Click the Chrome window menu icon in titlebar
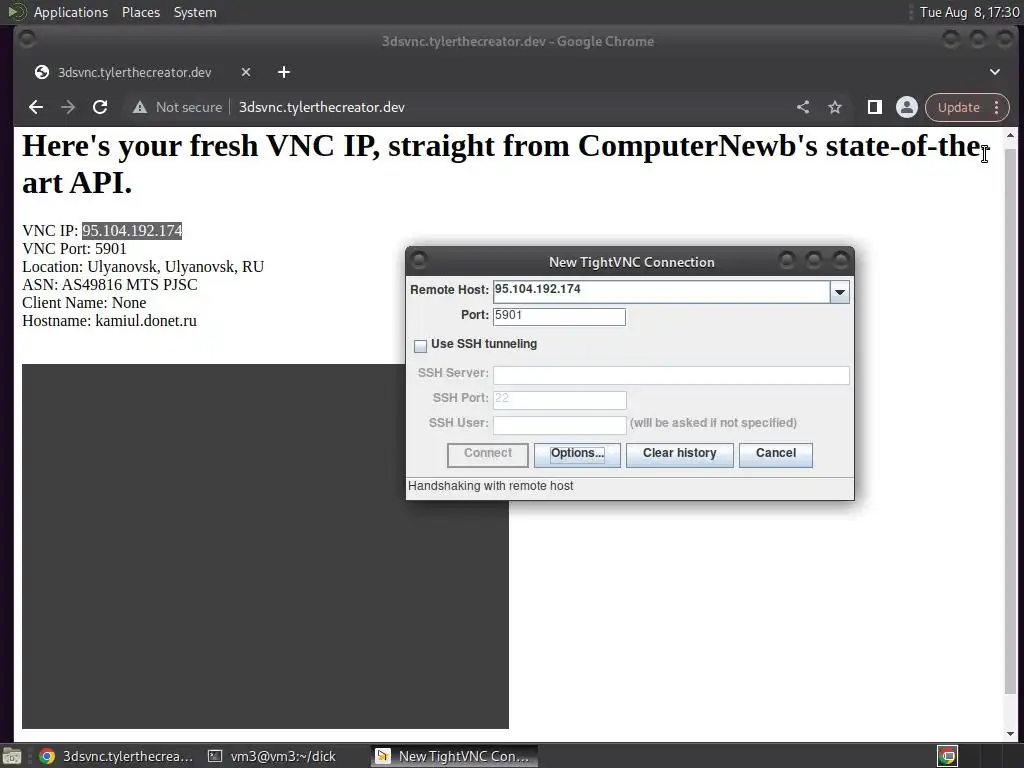The image size is (1024, 768). [x=27, y=40]
